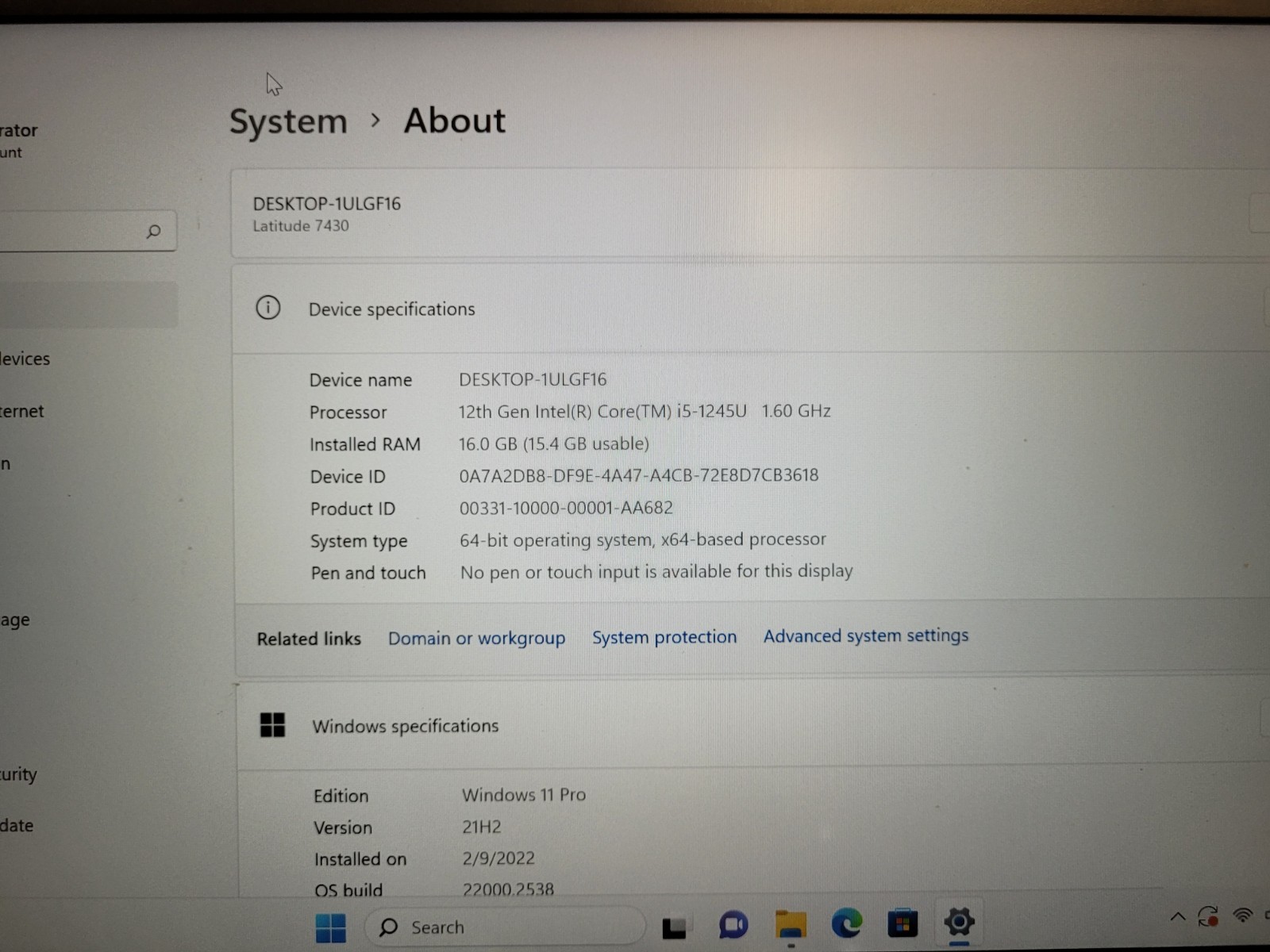Click the Product ID value 00331-10000-00001-AA682
The image size is (1270, 952).
566,508
